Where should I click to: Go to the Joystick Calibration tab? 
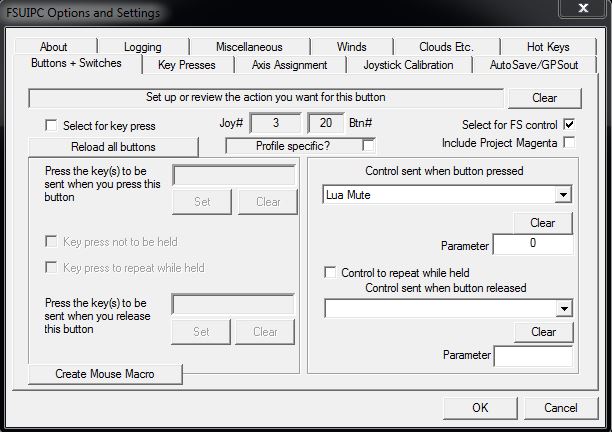pyautogui.click(x=407, y=65)
